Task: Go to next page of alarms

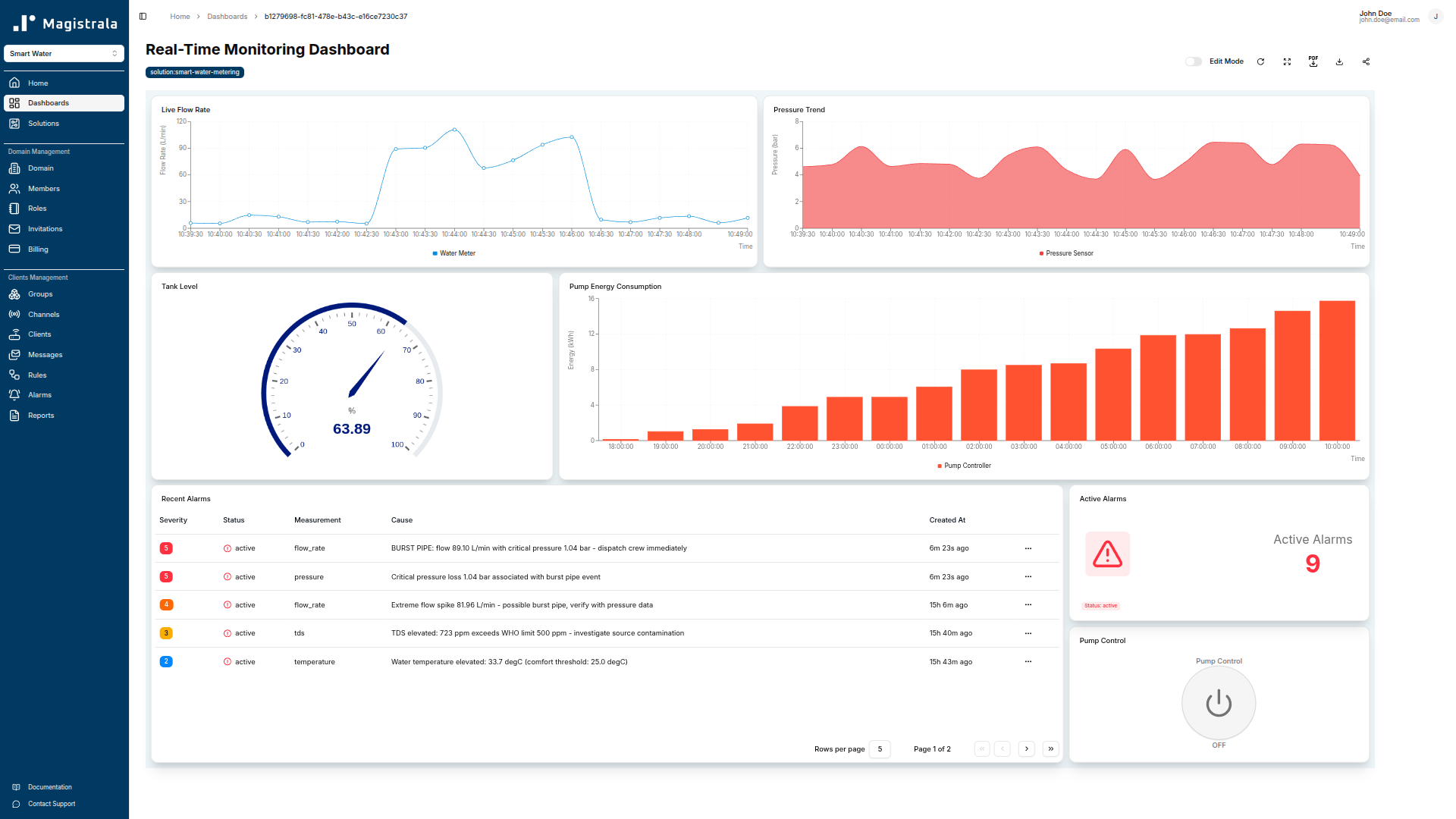Action: (x=1026, y=748)
